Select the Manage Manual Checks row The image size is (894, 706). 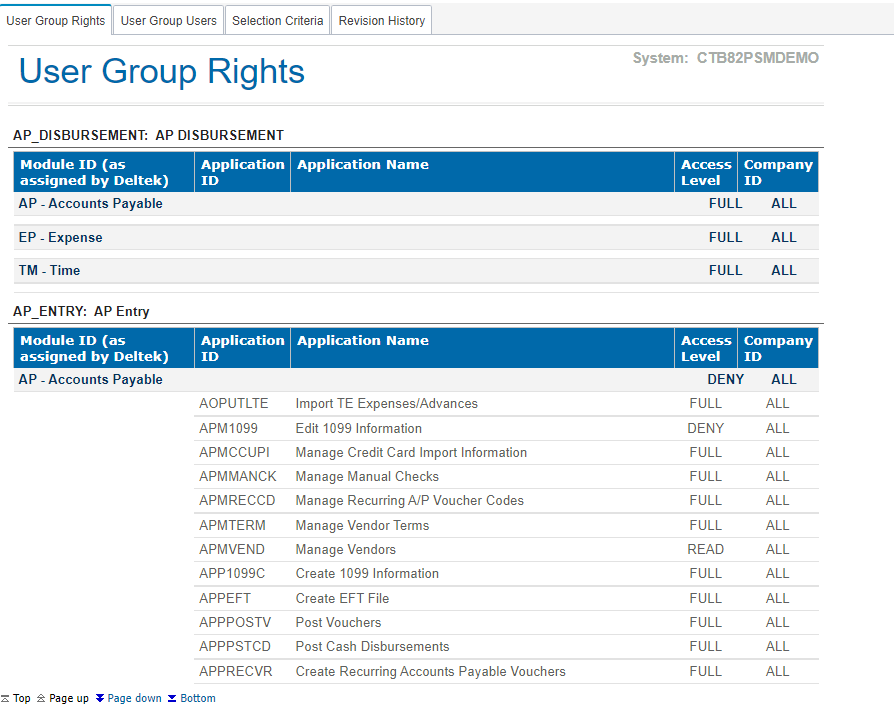coord(367,477)
